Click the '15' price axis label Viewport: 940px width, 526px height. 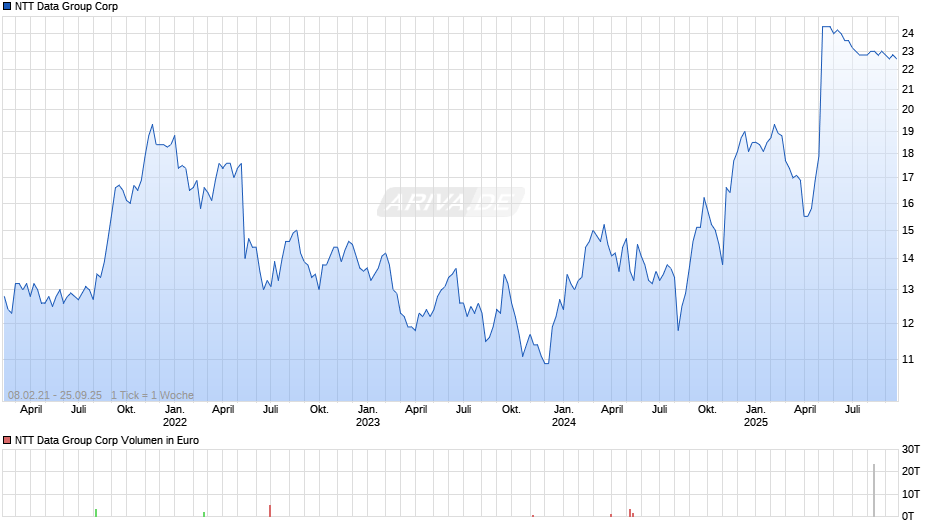[908, 230]
